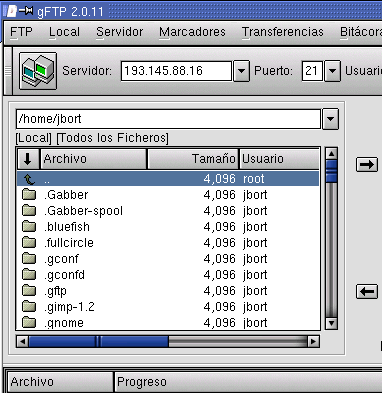
Task: Click the '[Local] [Todos los Ficheros]' label
Action: tap(92, 138)
